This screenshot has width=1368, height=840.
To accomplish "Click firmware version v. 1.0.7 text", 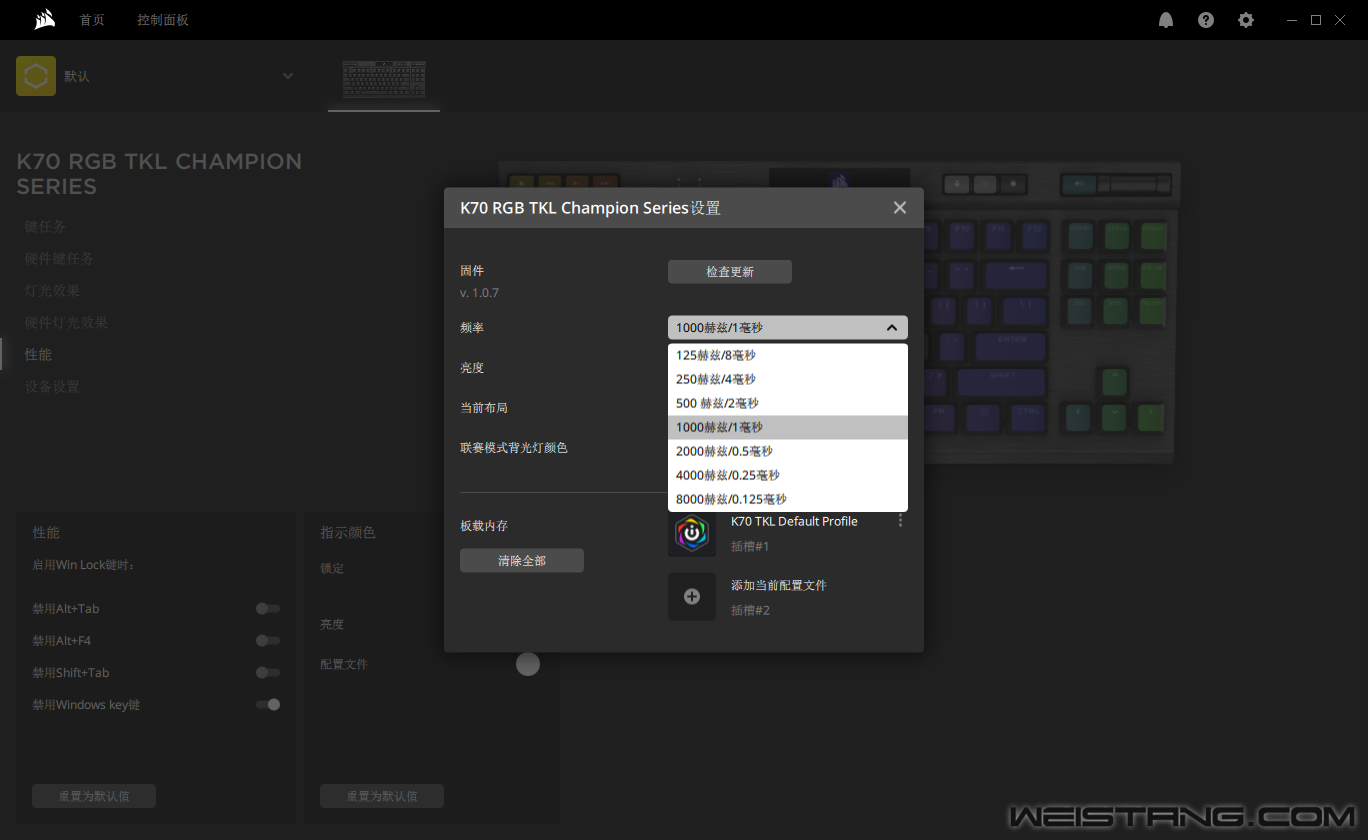I will pos(479,293).
